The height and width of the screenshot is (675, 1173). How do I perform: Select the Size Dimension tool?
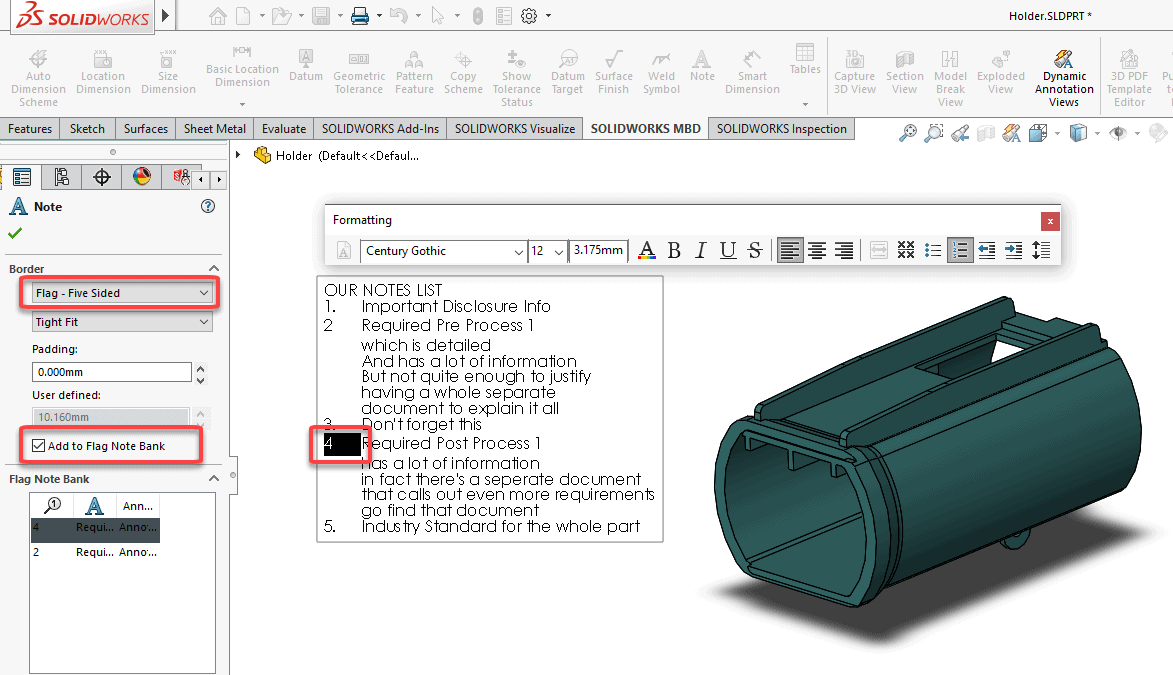[x=168, y=72]
